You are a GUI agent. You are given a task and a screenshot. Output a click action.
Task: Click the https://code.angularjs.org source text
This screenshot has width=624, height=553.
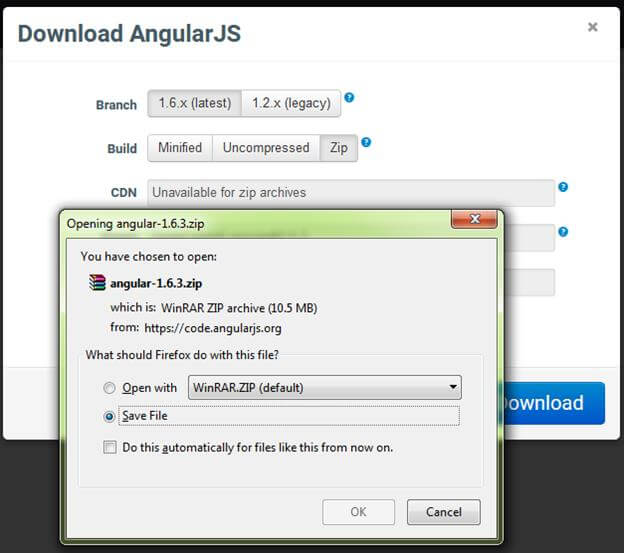213,329
